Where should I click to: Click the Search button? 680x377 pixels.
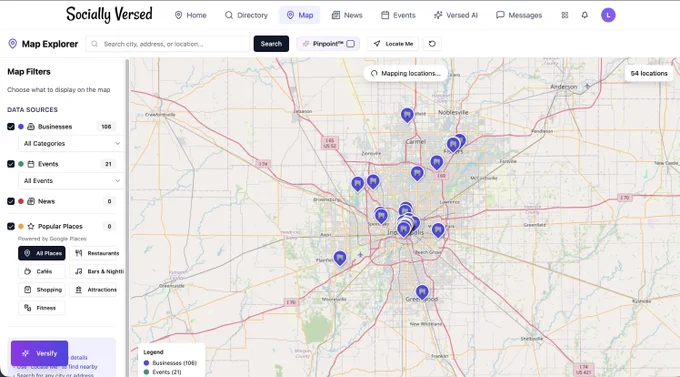271,44
